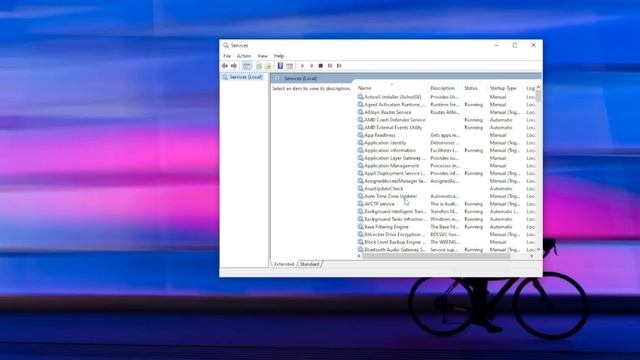Select the AssignedAccessManager service name

click(395, 181)
